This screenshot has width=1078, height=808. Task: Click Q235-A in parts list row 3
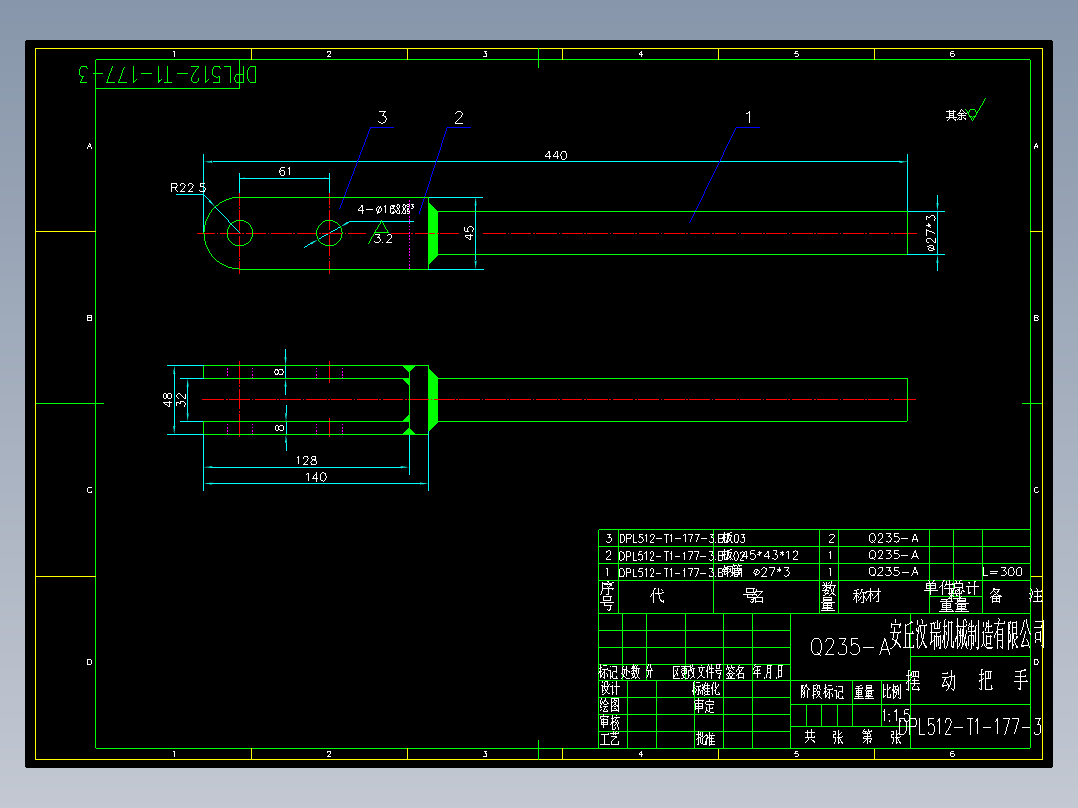pos(893,538)
